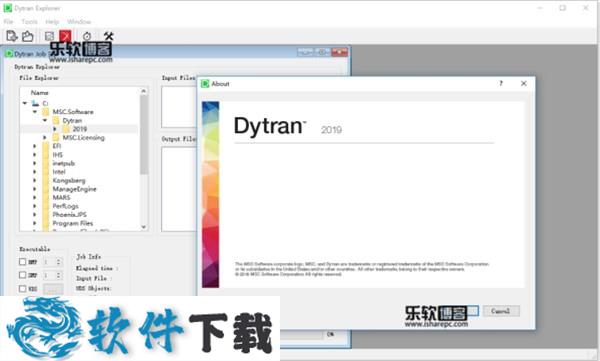Open the Help menu
600x361 pixels.
click(52, 21)
